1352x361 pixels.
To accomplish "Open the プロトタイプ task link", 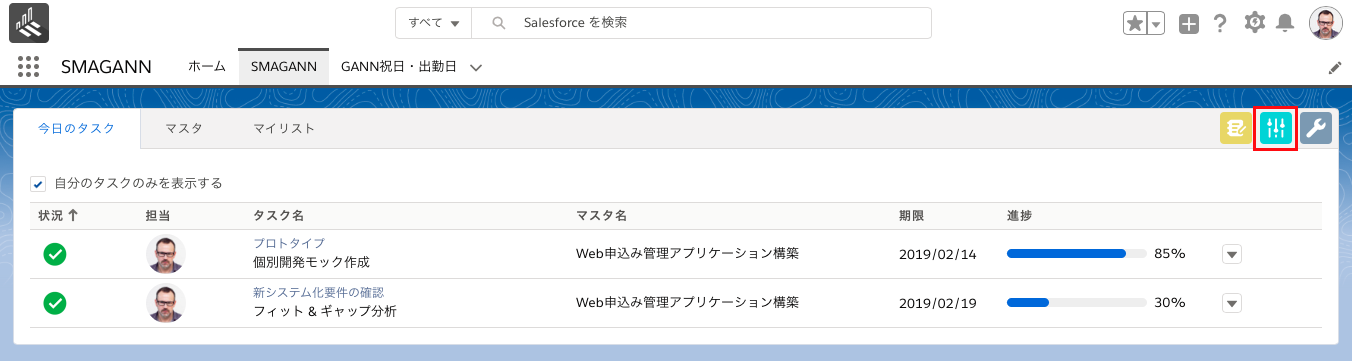I will coord(289,244).
